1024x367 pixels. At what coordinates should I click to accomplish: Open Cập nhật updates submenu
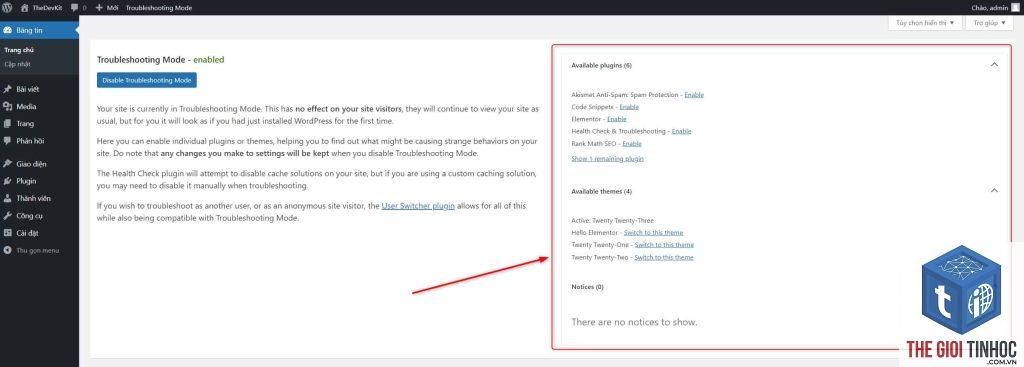coord(17,64)
